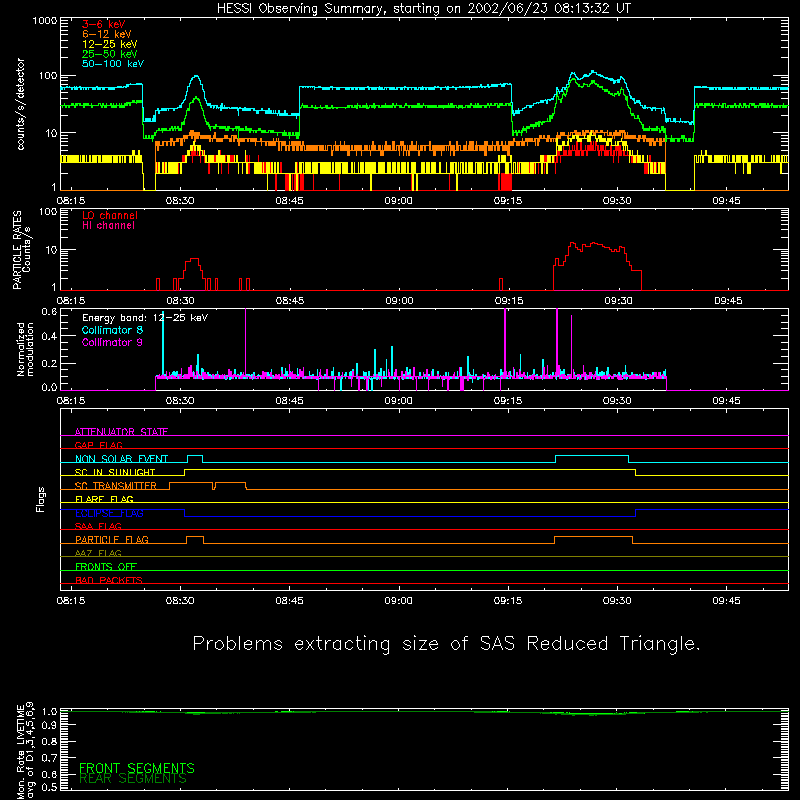Image resolution: width=800 pixels, height=800 pixels.
Task: Click the "GAP FLAG" label
Action: [x=98, y=445]
